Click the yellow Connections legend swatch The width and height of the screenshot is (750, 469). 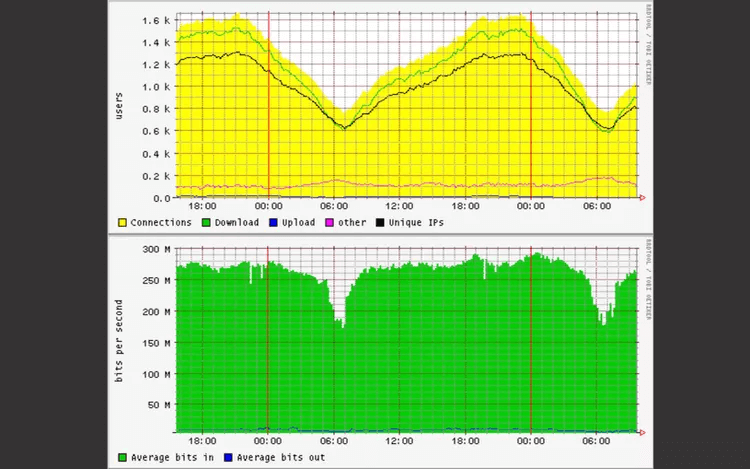pos(122,222)
